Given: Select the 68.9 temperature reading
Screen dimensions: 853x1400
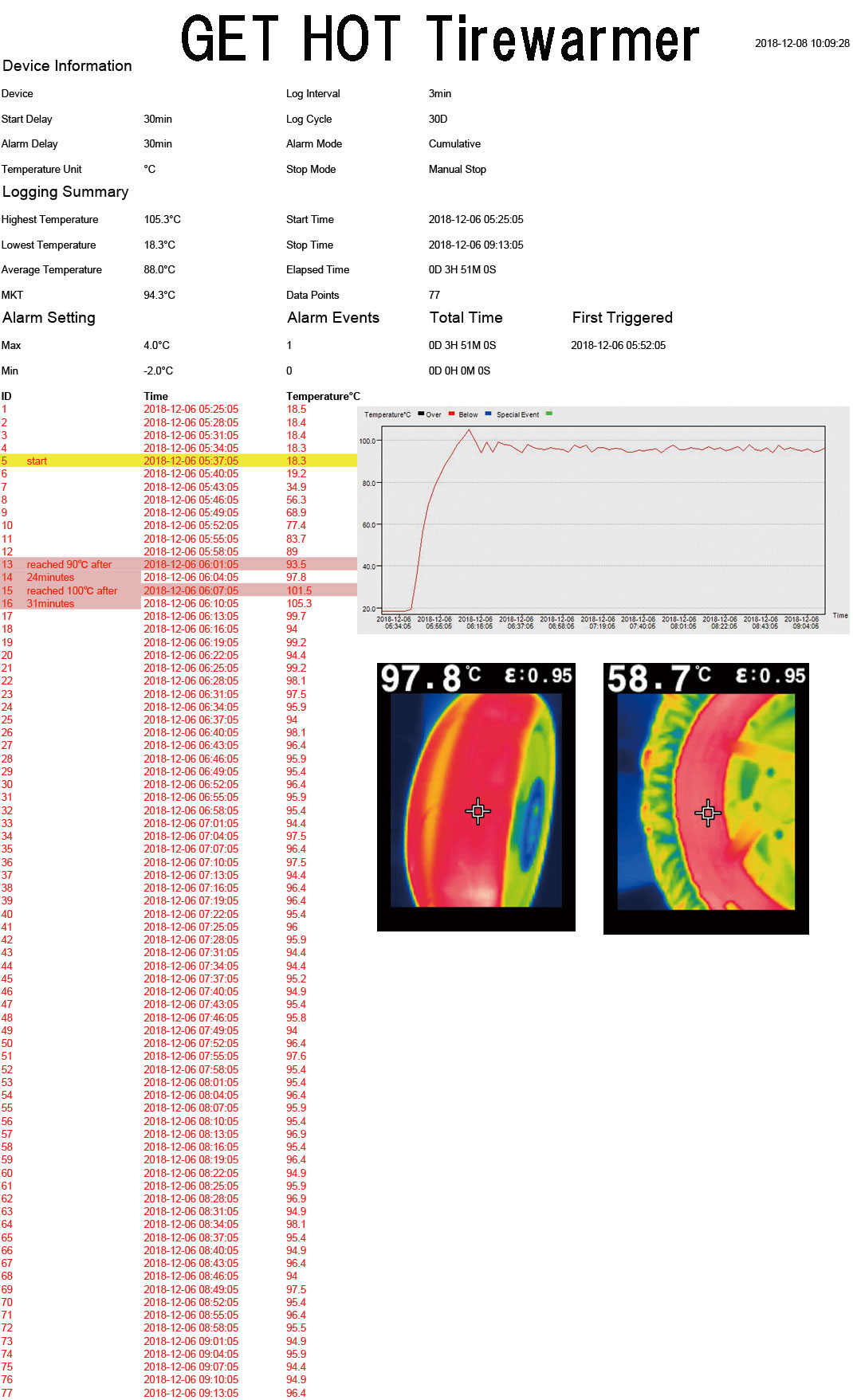Looking at the screenshot, I should (x=297, y=513).
